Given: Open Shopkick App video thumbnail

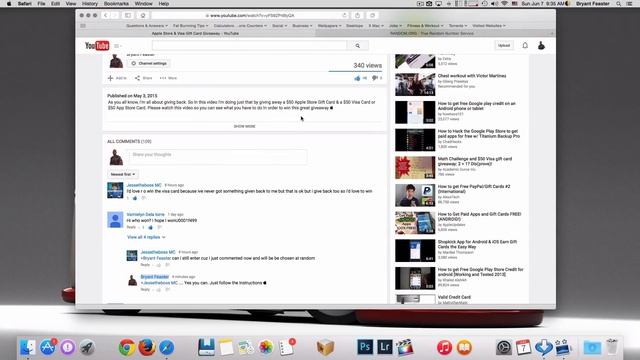Looking at the screenshot, I should [415, 251].
